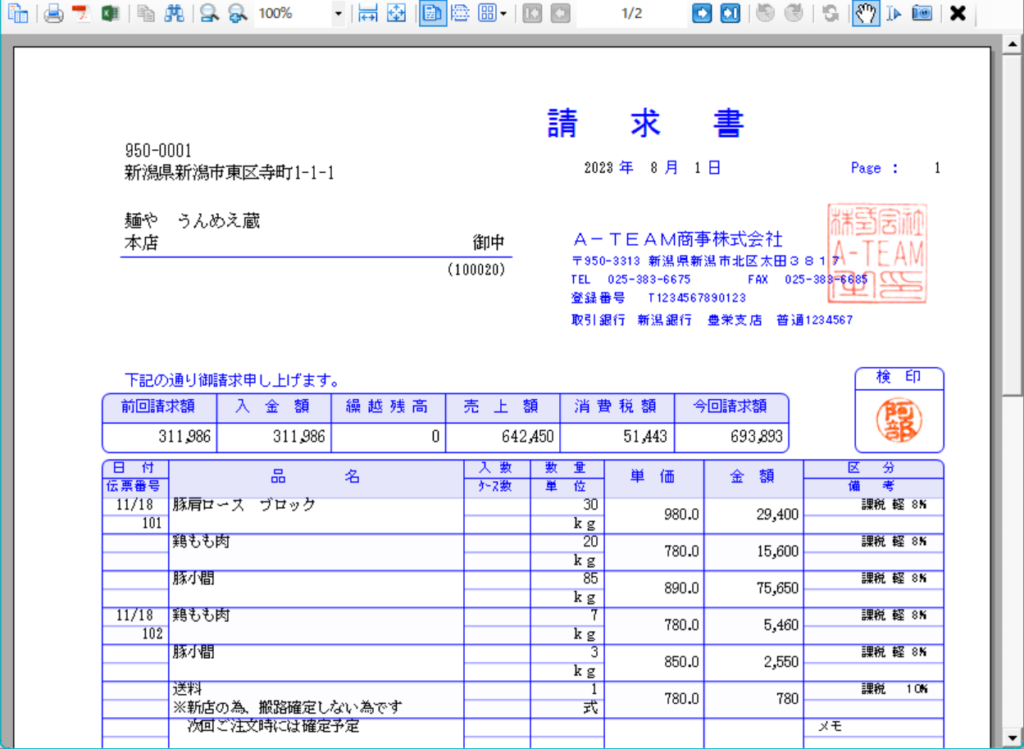Click the slip number 102
Image resolution: width=1024 pixels, height=749 pixels.
pos(151,633)
